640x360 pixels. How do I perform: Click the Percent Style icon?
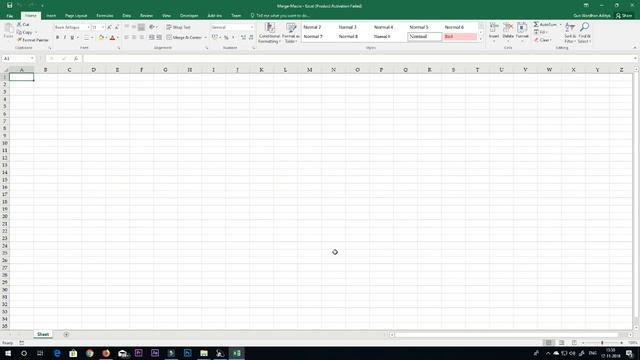pos(226,37)
